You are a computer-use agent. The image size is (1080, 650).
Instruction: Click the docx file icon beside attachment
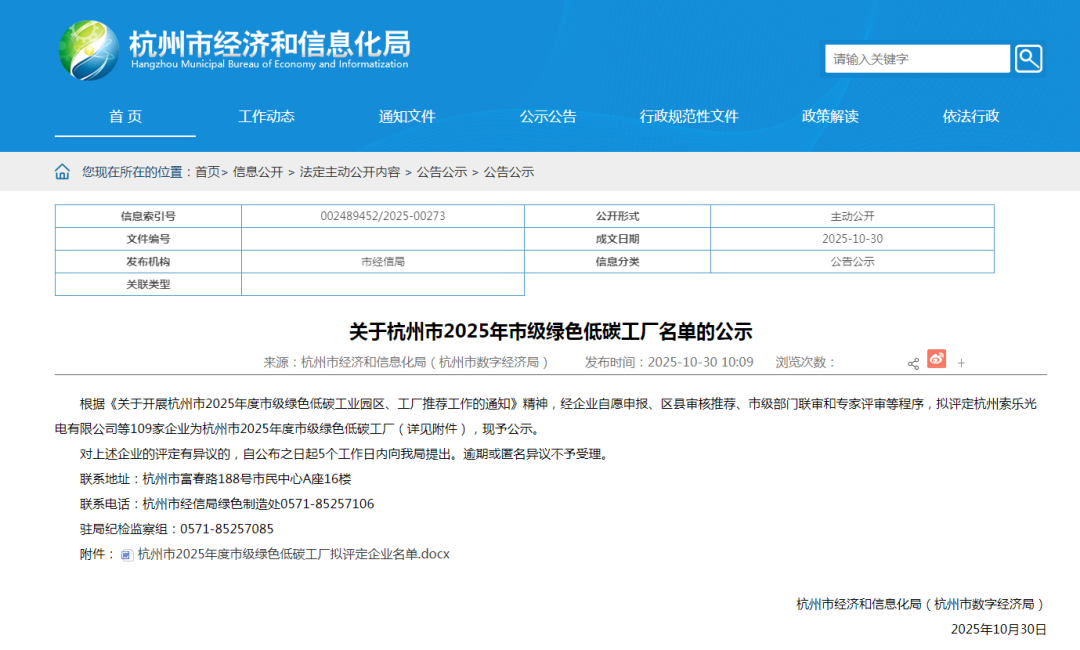click(127, 554)
